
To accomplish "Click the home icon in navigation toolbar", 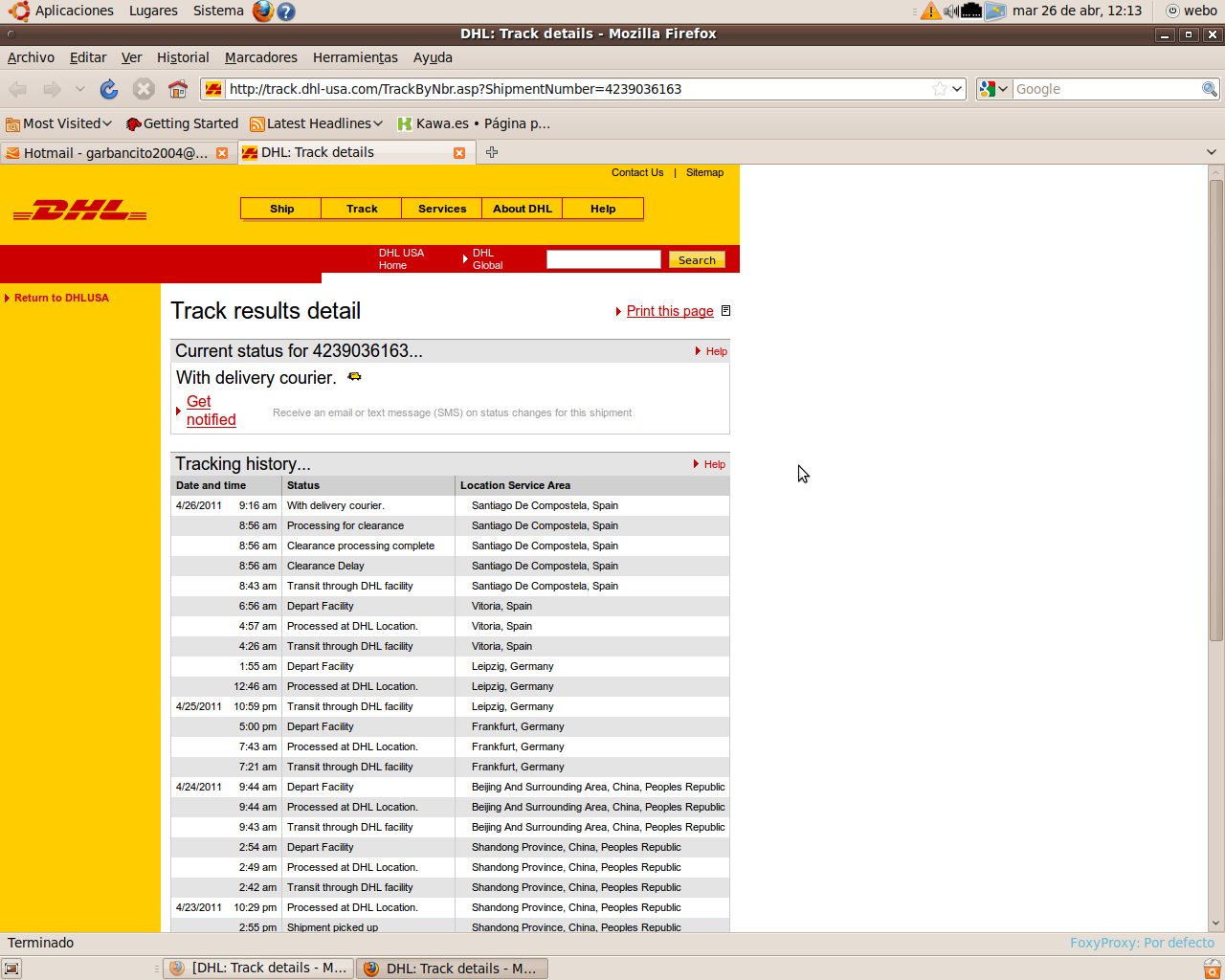I will [x=177, y=89].
